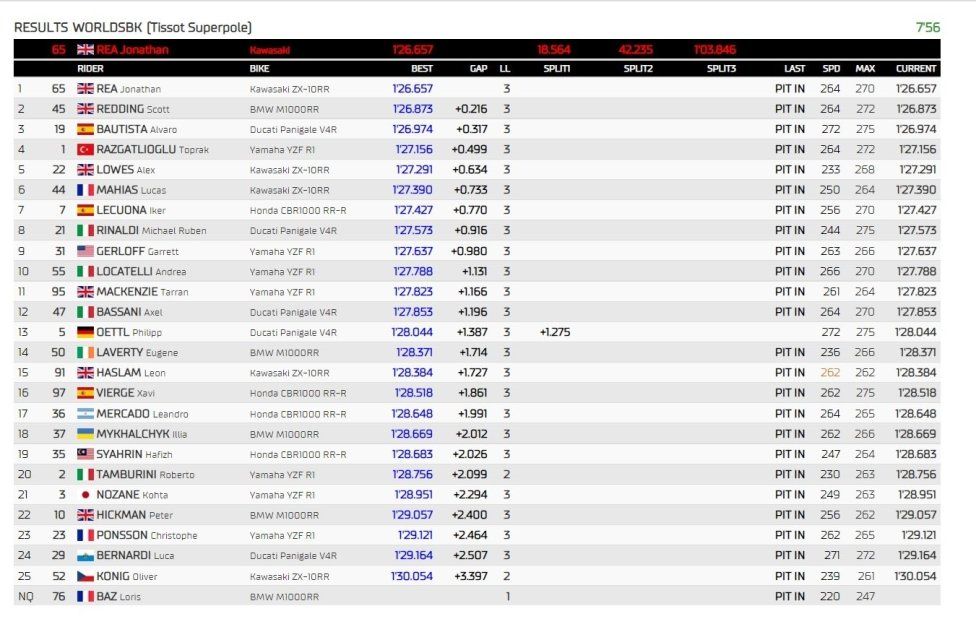The image size is (976, 619).
Task: Click the UK flag beside HASLAM Leon
Action: click(x=85, y=372)
